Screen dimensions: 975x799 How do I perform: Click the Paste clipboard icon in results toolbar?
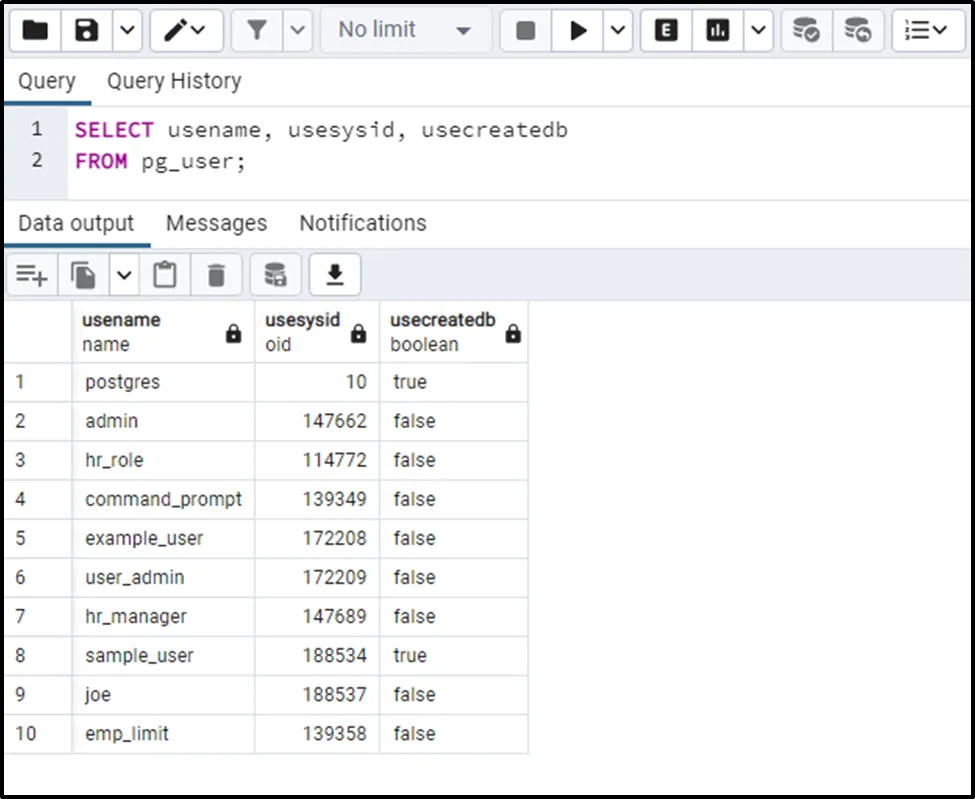click(165, 274)
